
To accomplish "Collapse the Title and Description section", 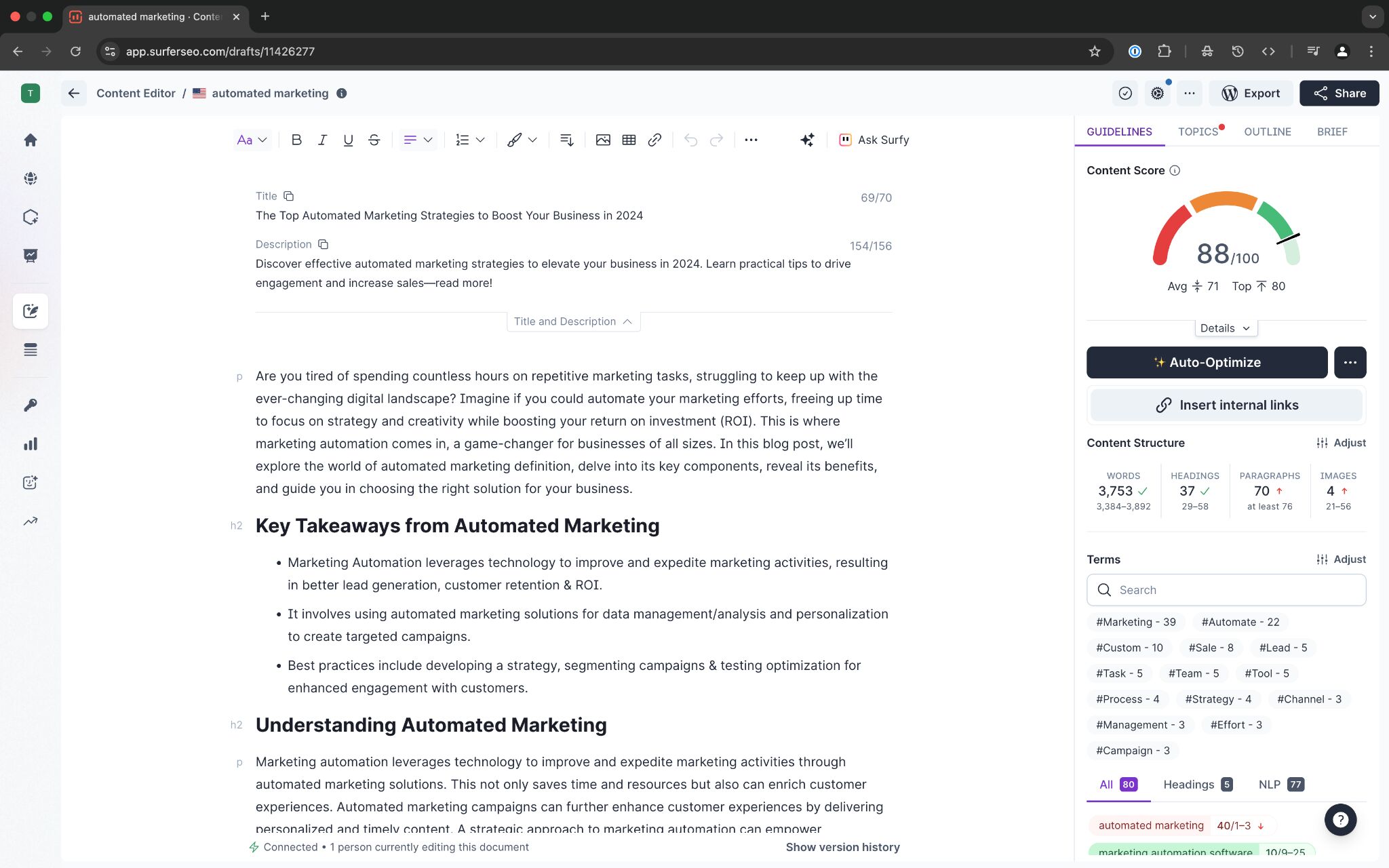I will coord(573,321).
